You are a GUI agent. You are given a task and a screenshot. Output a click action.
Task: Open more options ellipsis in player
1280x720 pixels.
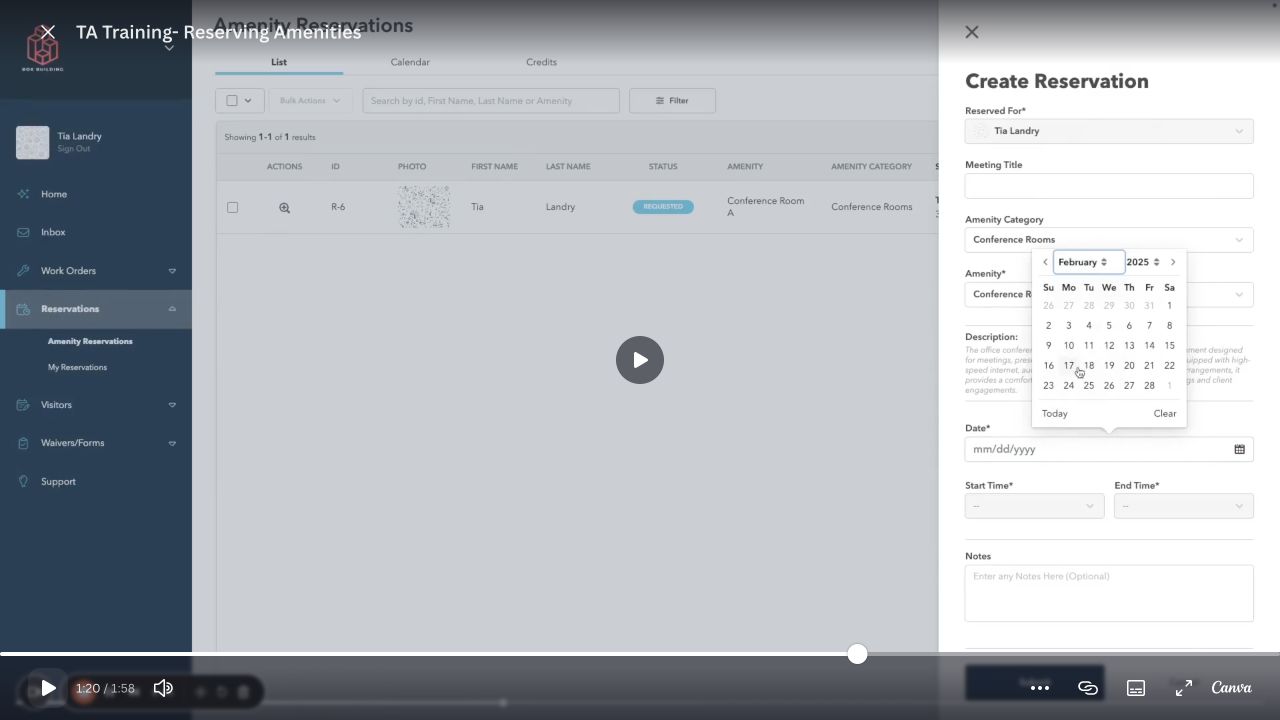(1040, 688)
